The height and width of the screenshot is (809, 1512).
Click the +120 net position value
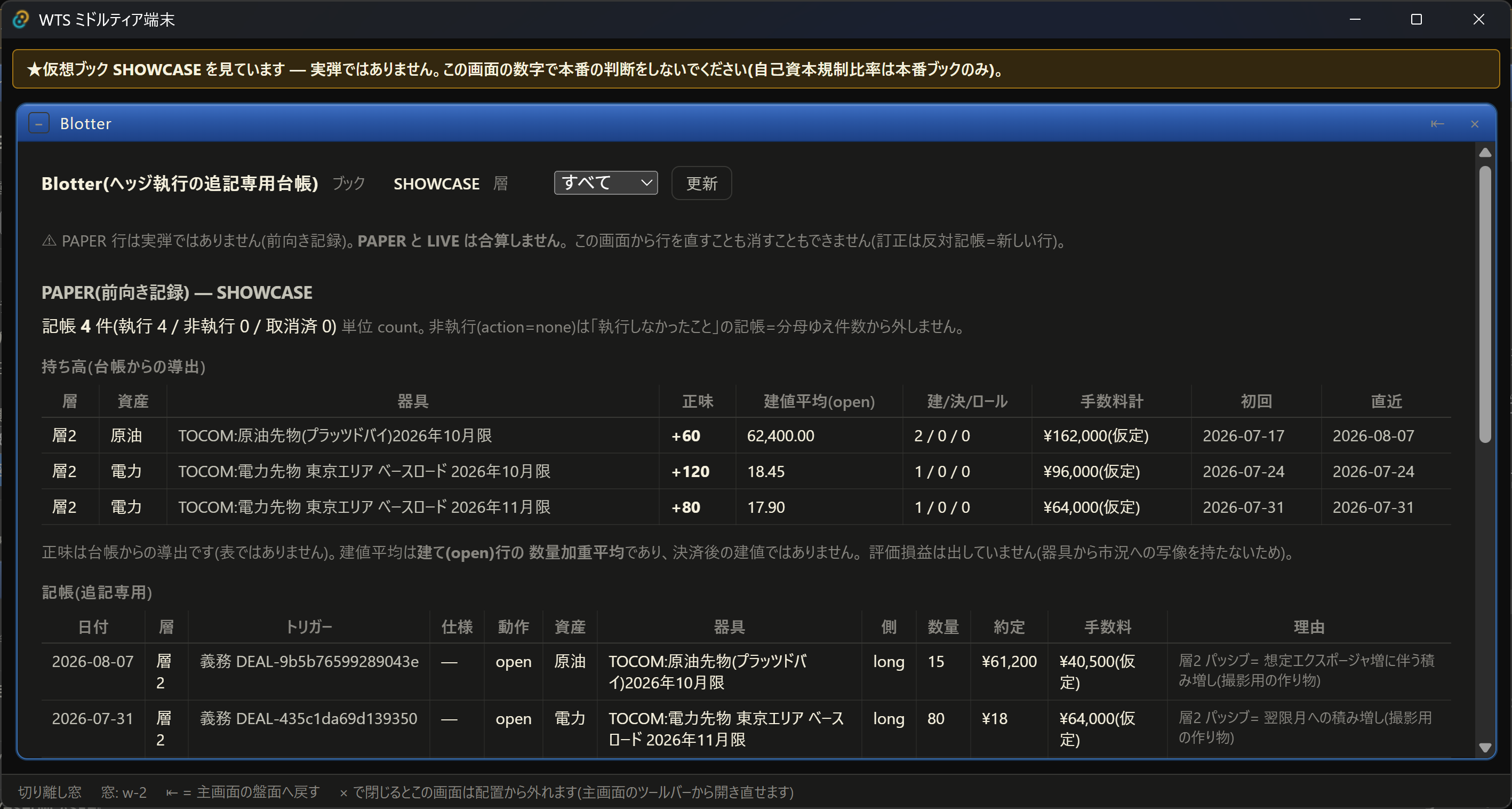click(690, 471)
